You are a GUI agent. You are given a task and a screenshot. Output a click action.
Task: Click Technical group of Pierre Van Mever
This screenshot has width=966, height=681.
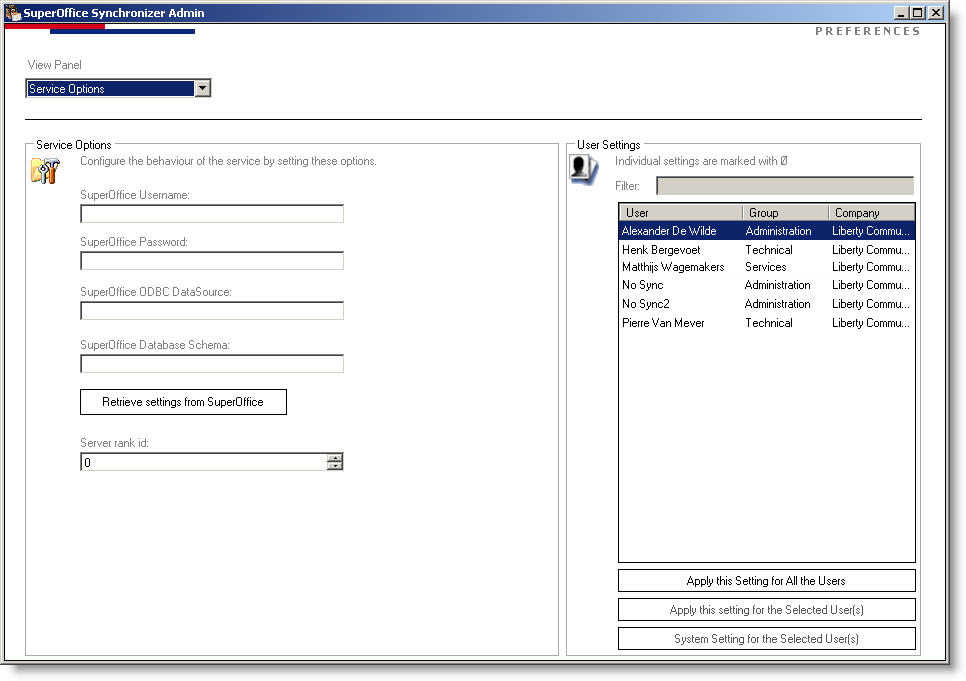point(769,322)
